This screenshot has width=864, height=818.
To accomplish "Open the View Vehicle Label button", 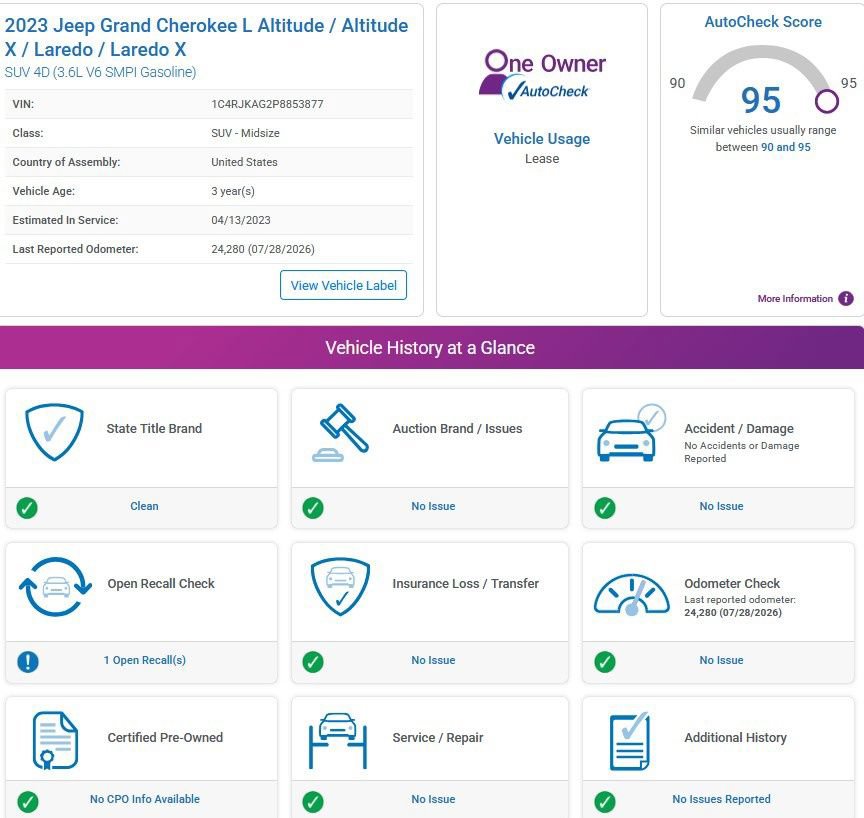I will coord(343,285).
